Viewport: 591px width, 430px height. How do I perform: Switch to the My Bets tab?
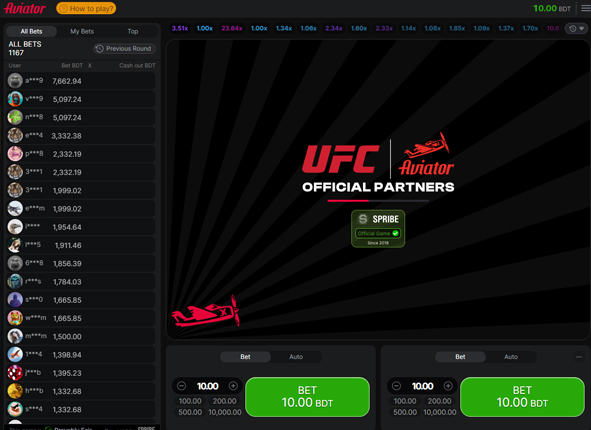point(82,31)
